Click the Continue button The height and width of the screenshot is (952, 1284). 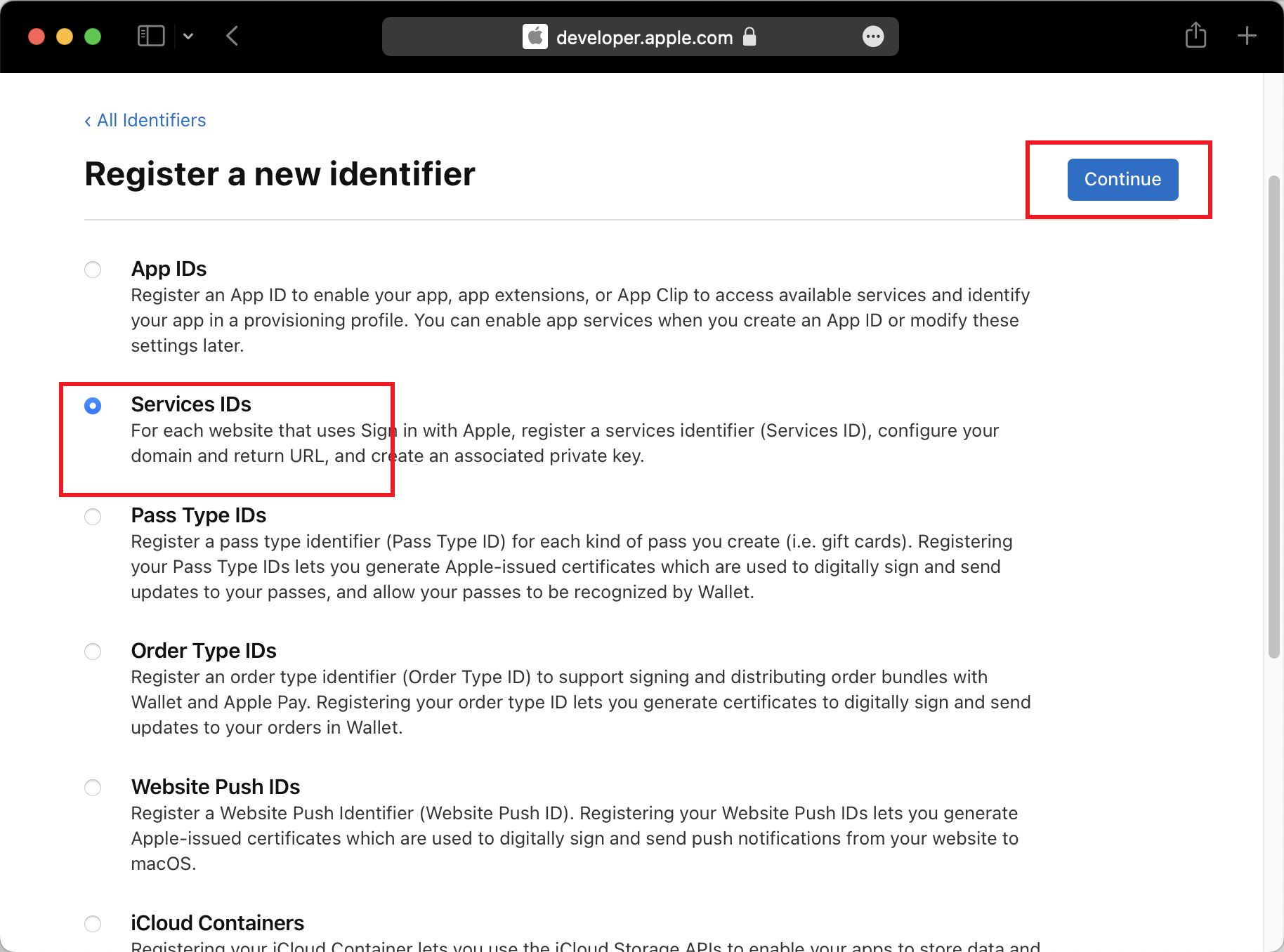click(x=1122, y=180)
